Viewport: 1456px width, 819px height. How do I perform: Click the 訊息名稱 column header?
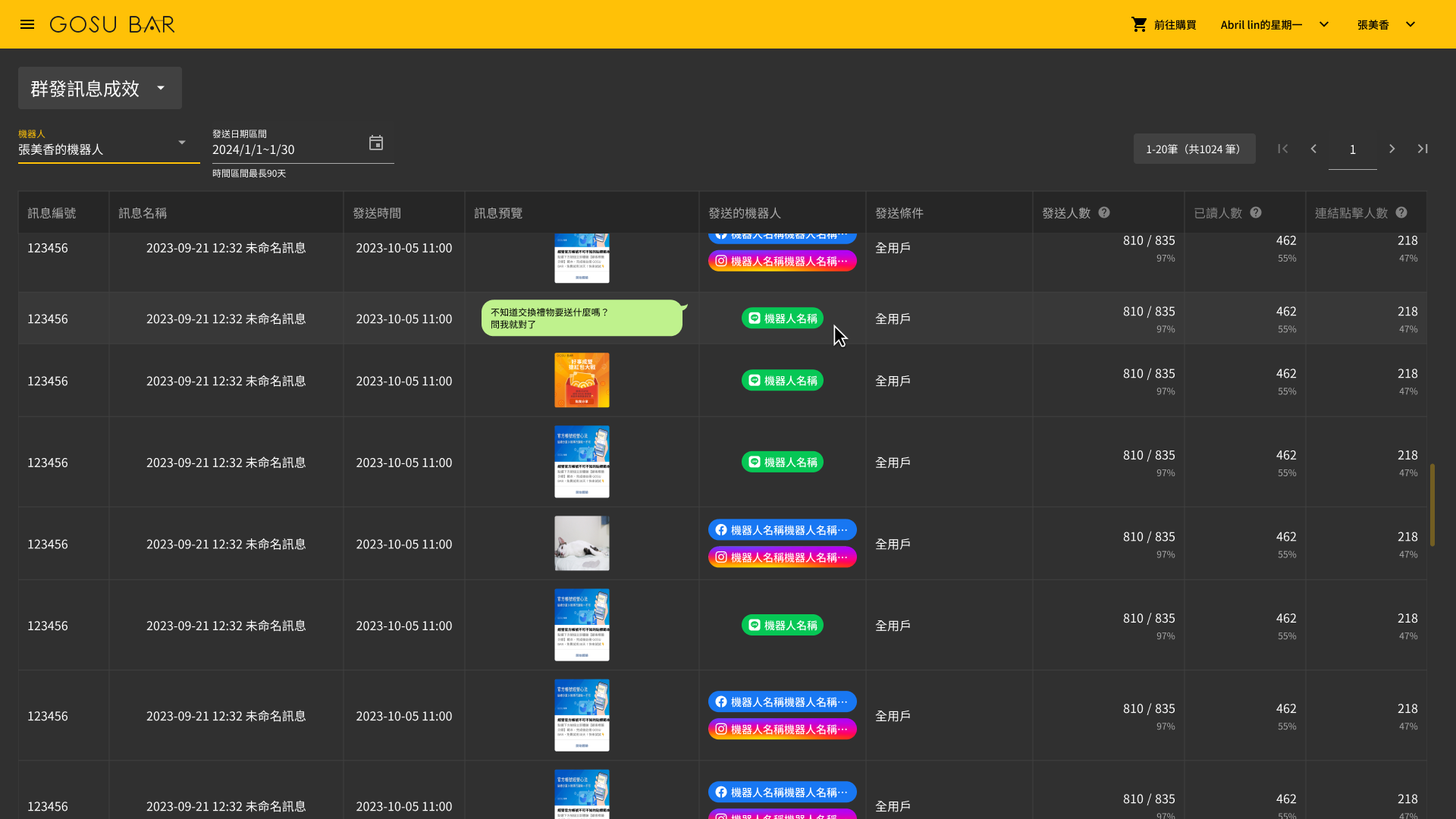pyautogui.click(x=226, y=212)
